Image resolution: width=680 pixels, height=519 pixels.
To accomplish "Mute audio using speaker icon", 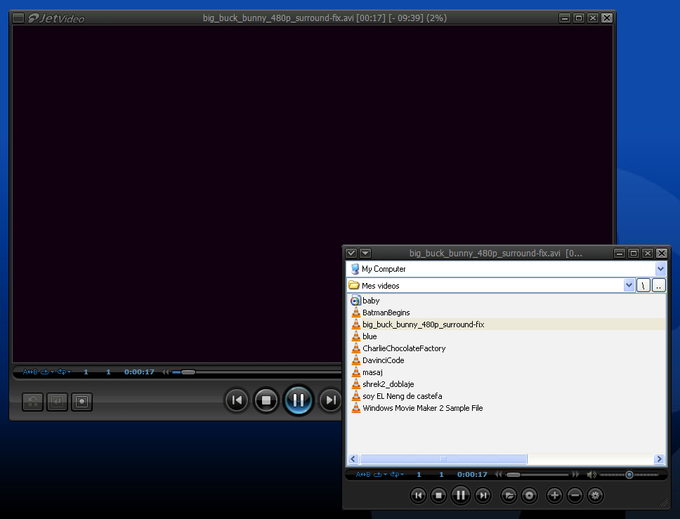I will point(591,474).
